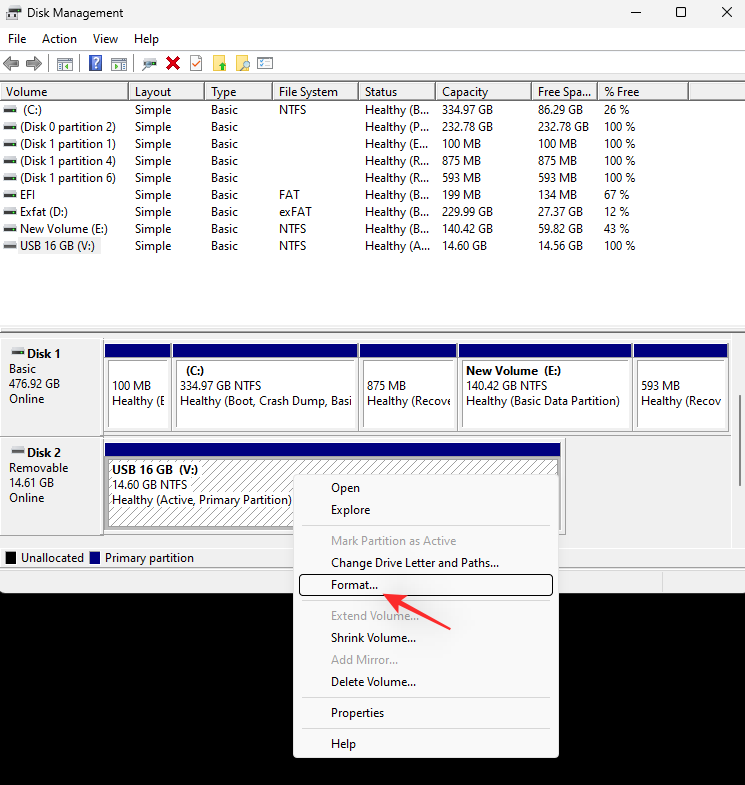Click the yellow folder green arrow icon
Viewport: 745px width, 785px height.
pos(219,63)
